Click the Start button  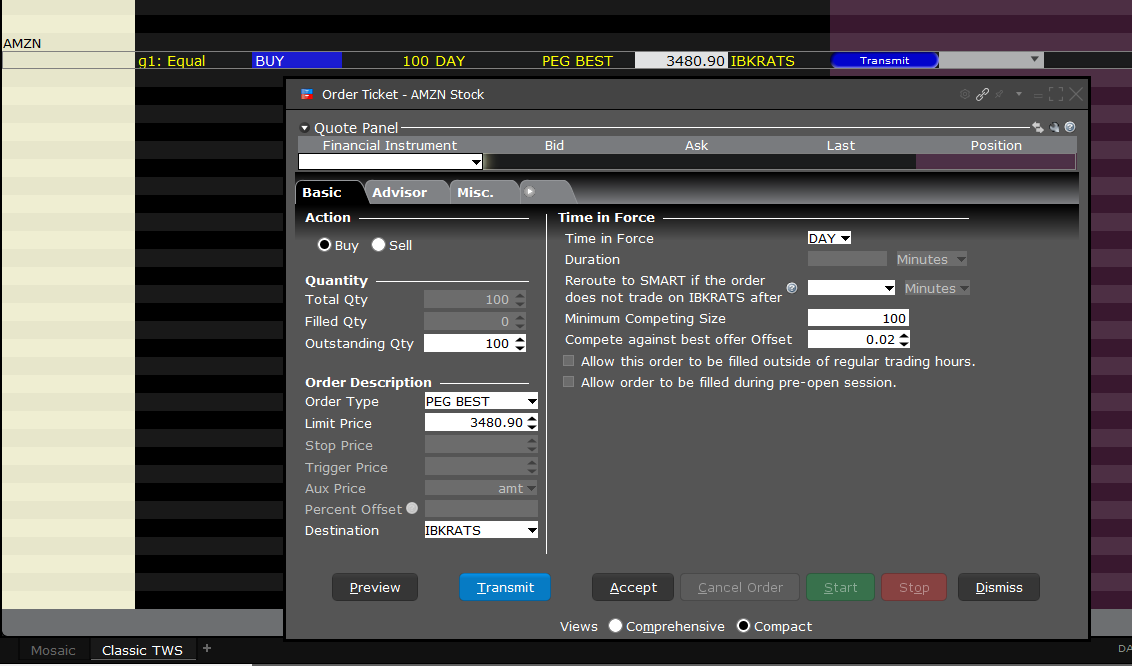coord(840,587)
